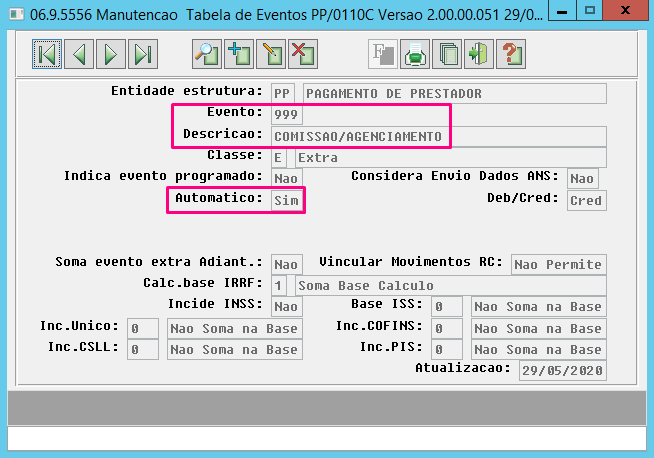Viewport: 654px width, 458px height.
Task: Click the Calc.base IRRF code field
Action: click(279, 286)
